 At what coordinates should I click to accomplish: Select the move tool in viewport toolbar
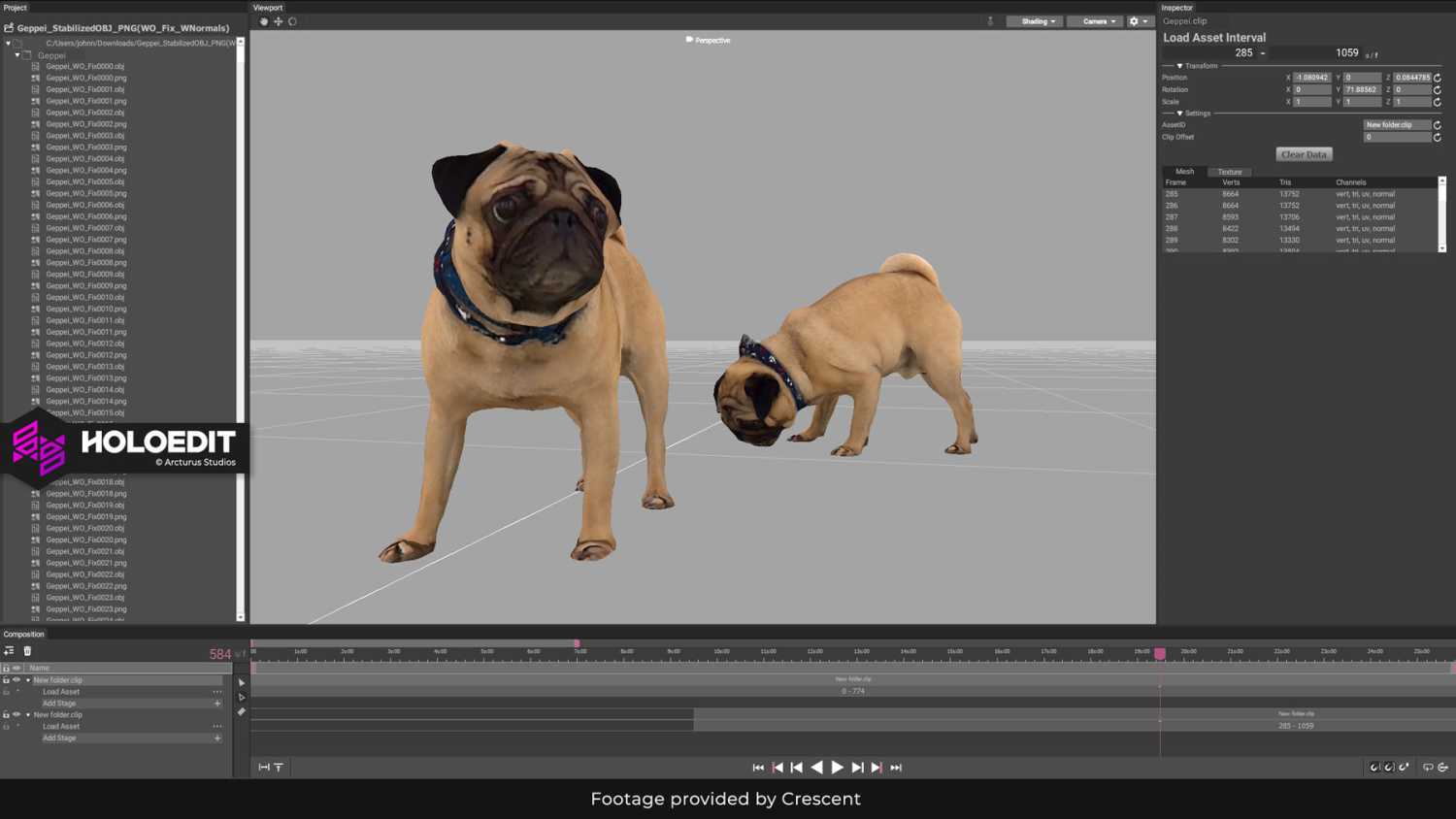[x=279, y=21]
